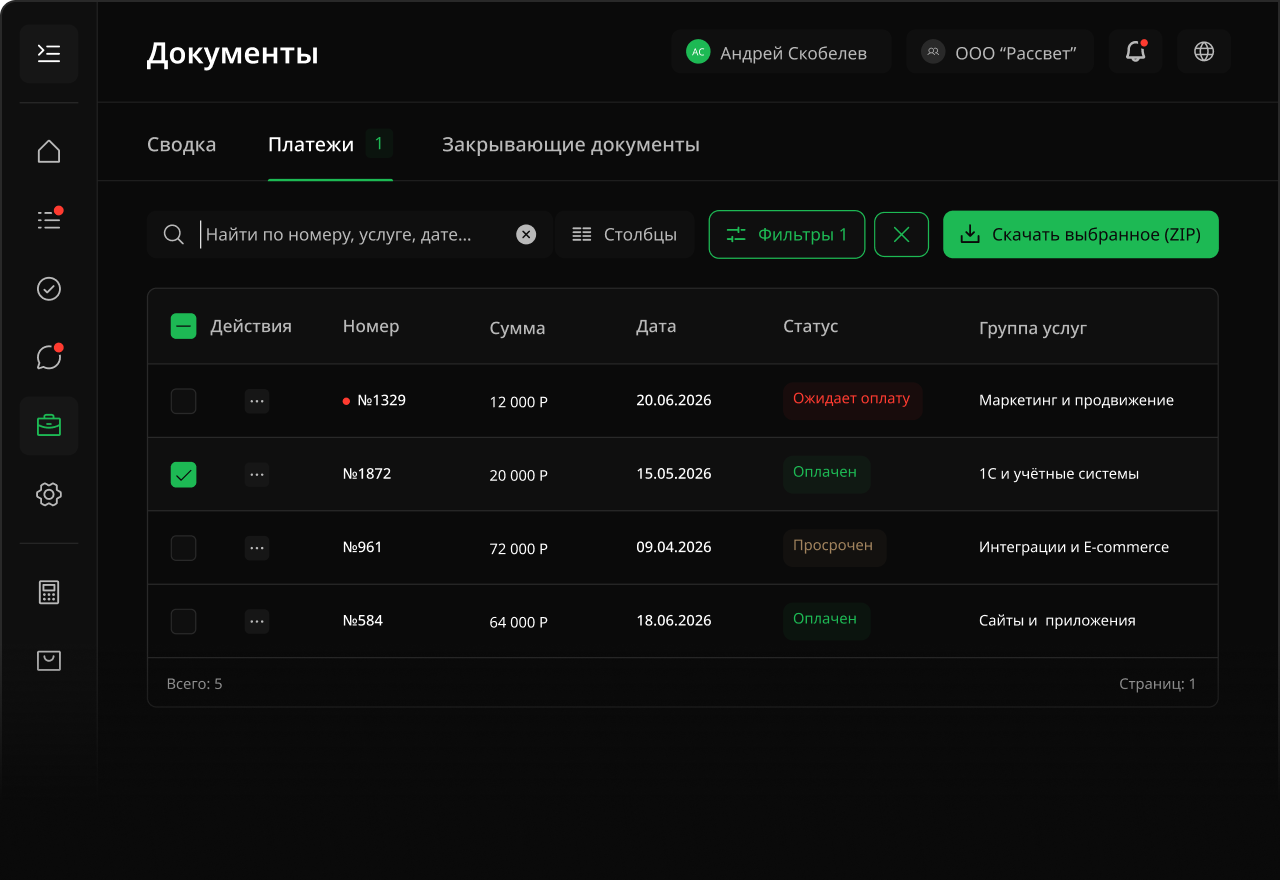Open the language globe icon

[x=1204, y=52]
